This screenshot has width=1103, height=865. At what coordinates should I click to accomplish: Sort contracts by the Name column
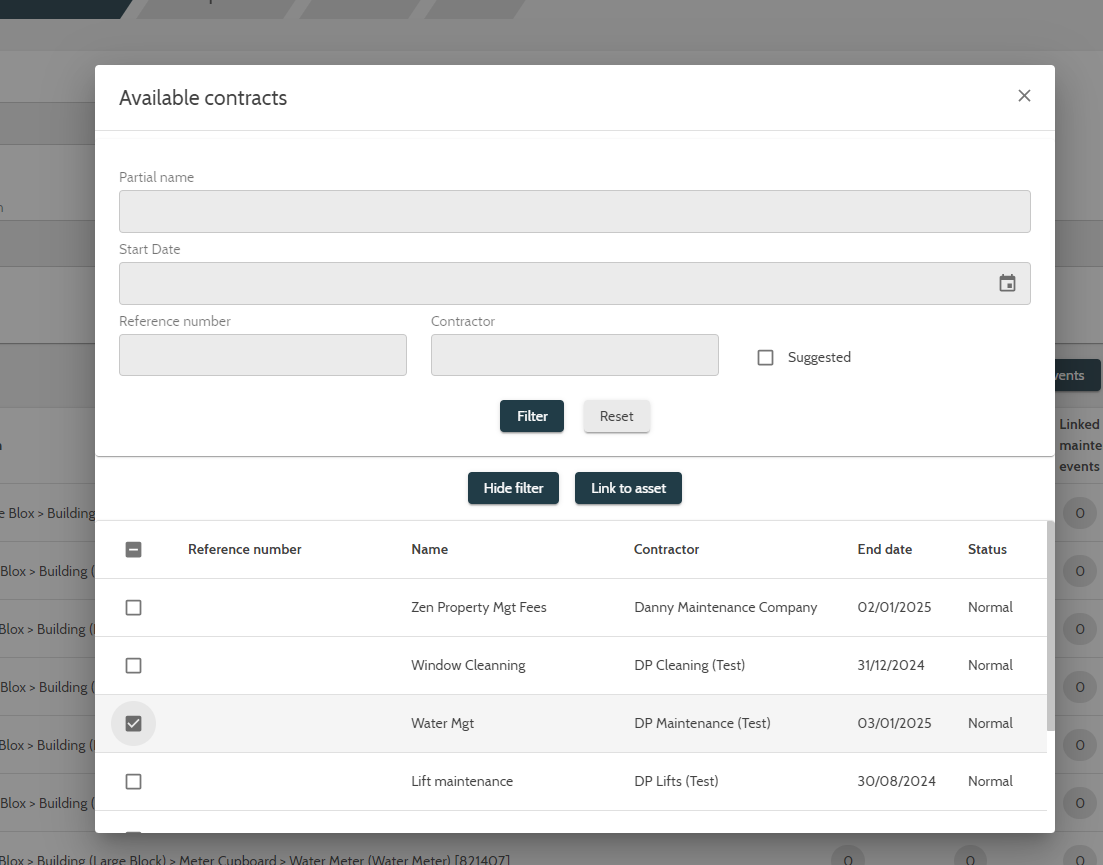click(x=429, y=549)
